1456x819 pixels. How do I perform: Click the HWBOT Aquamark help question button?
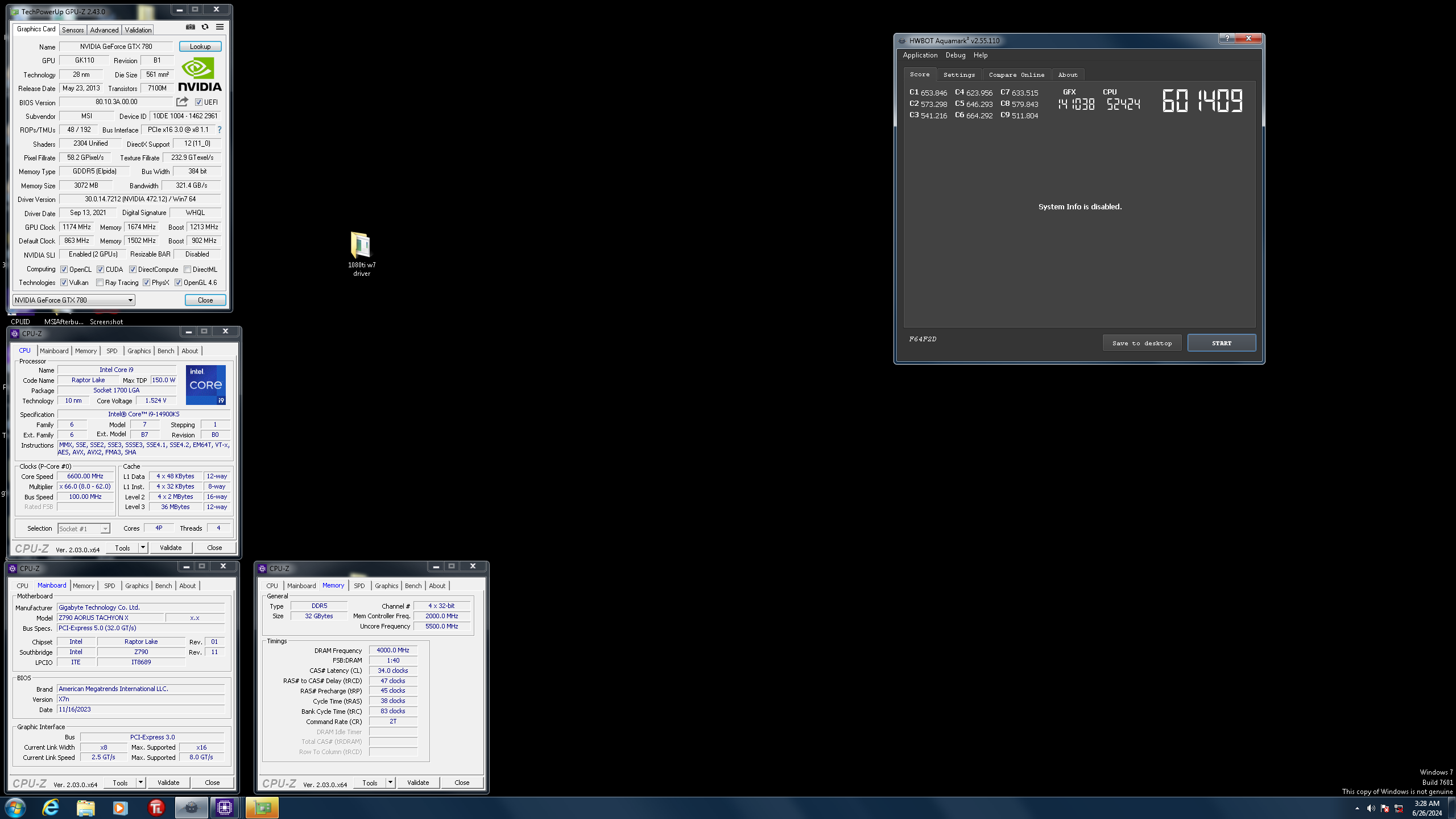pos(1227,38)
